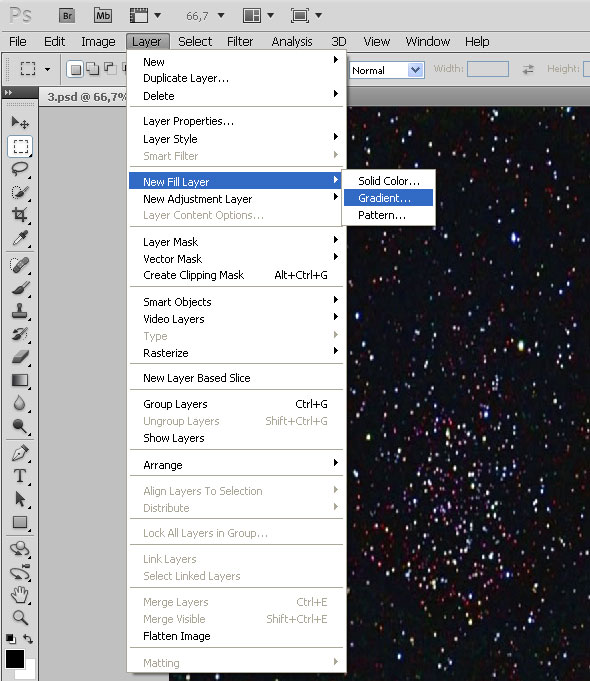Switch to the 3.psd document tab
Screen dimensions: 590x681
pos(86,97)
